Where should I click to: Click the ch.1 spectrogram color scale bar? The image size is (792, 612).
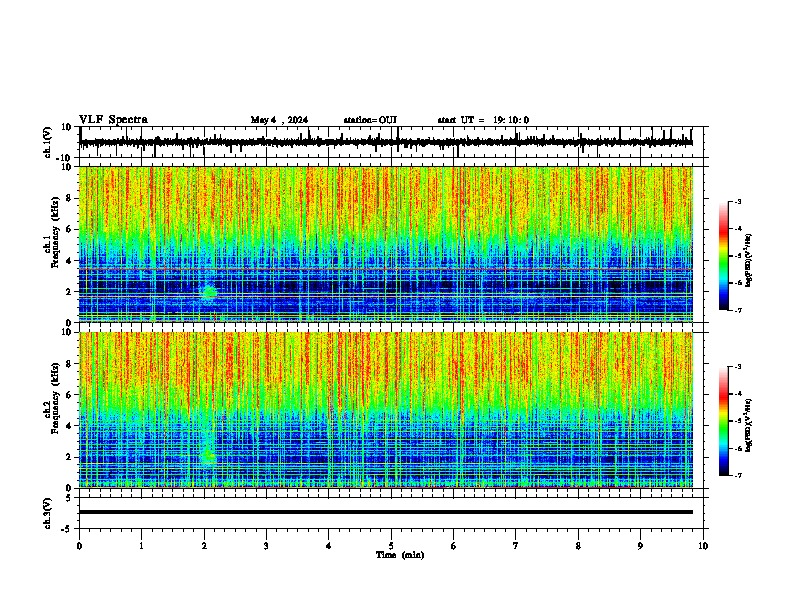click(x=724, y=256)
